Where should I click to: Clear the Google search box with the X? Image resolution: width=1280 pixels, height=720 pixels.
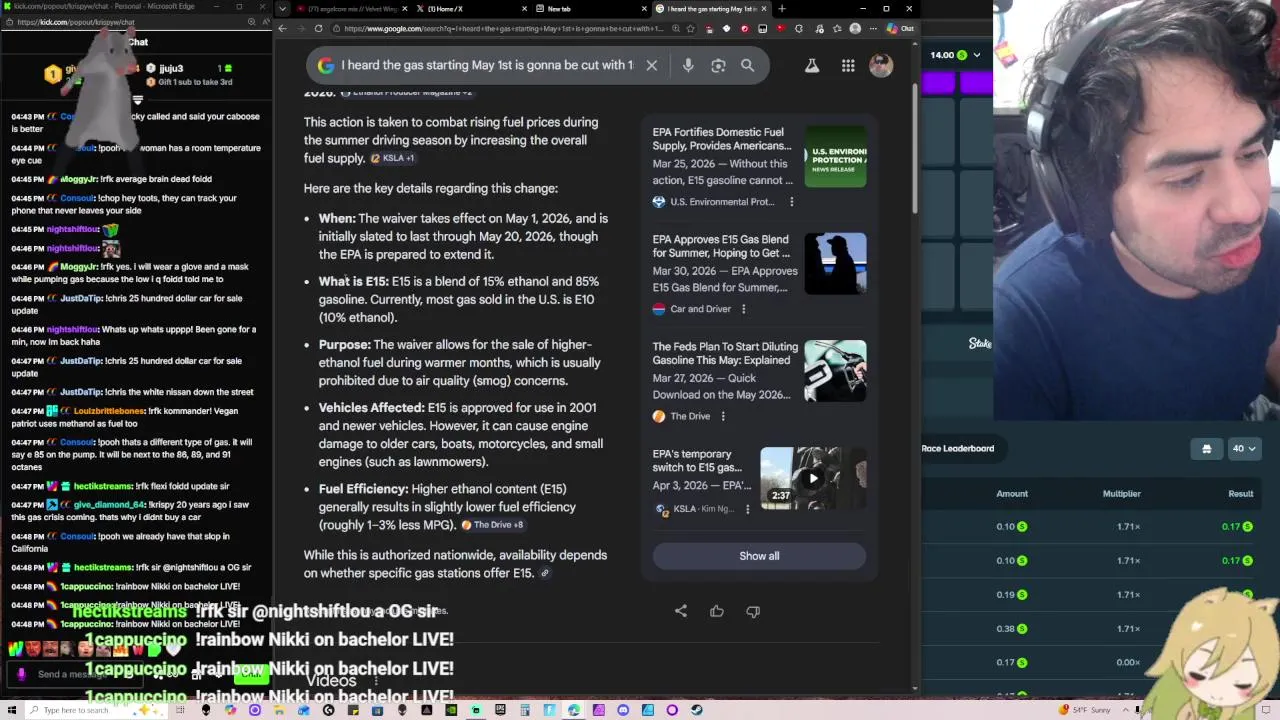[x=651, y=65]
